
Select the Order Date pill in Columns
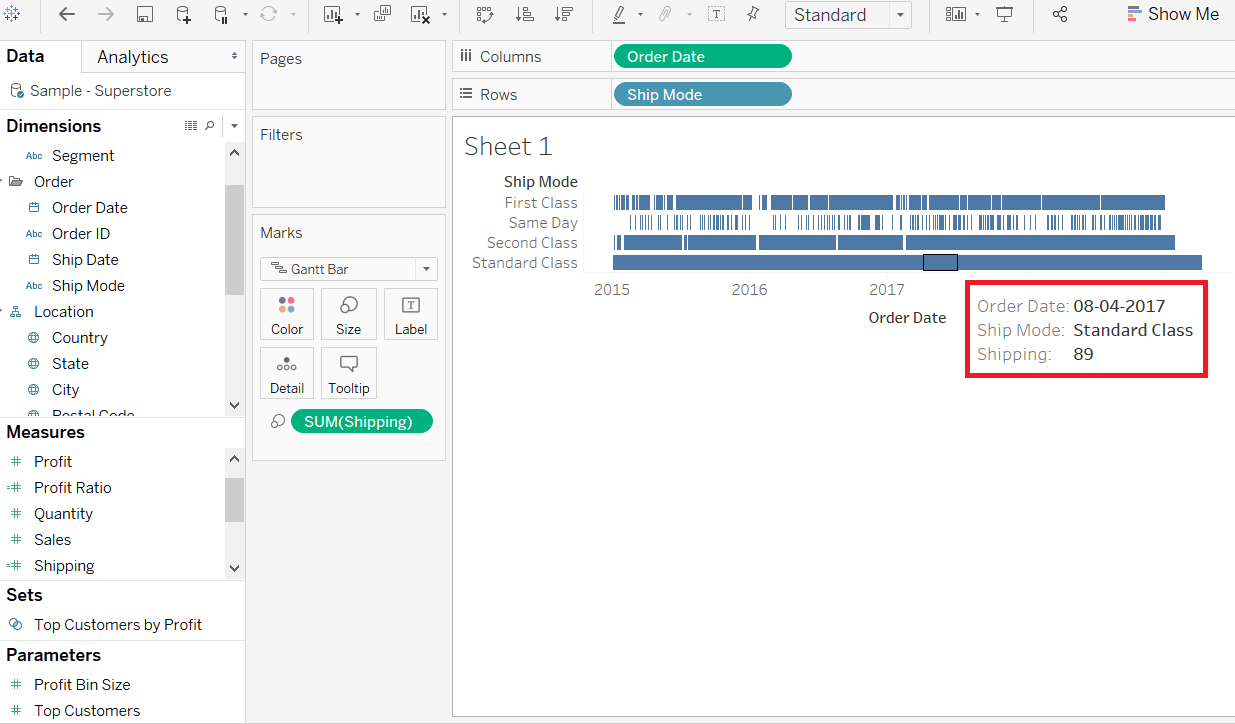[x=702, y=56]
